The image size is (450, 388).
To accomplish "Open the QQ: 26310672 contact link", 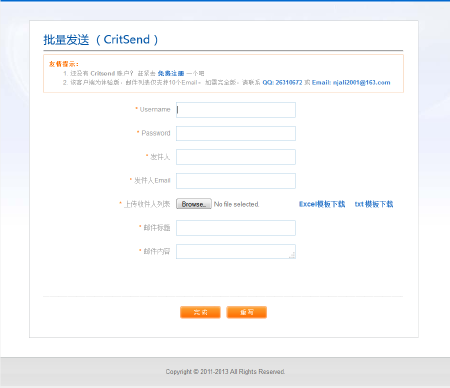I will (282, 82).
